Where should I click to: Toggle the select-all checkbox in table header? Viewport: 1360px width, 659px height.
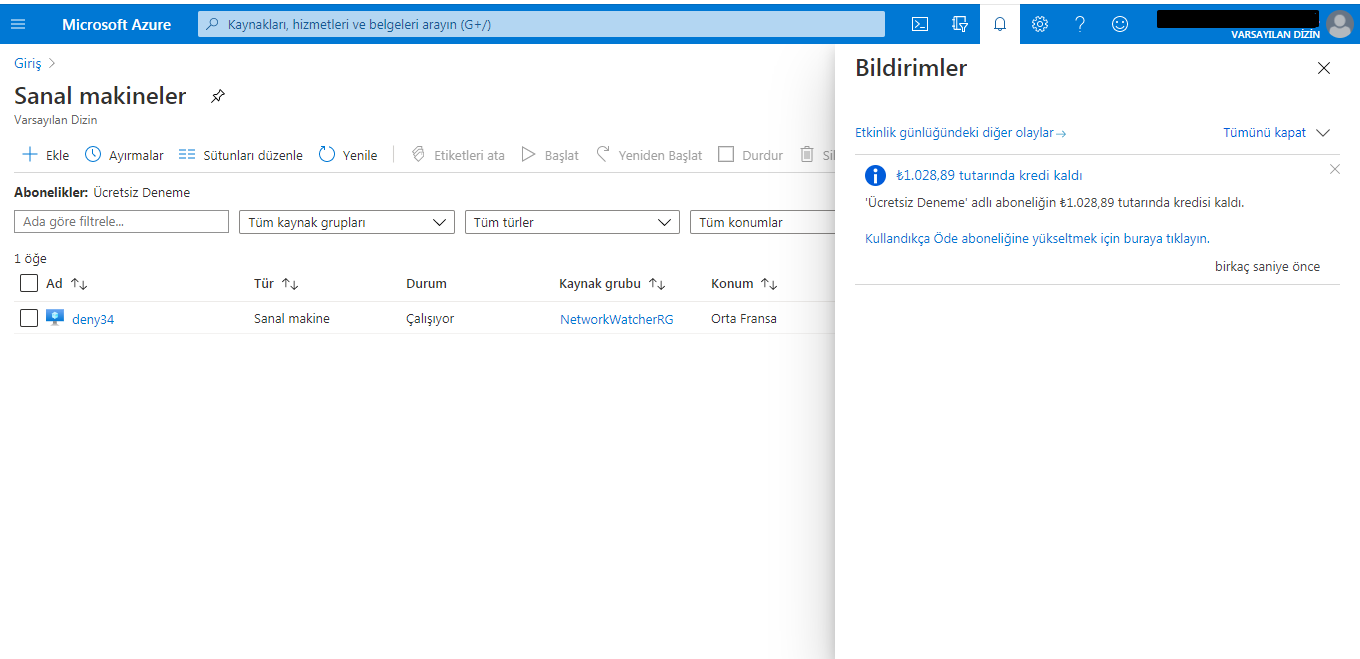29,283
